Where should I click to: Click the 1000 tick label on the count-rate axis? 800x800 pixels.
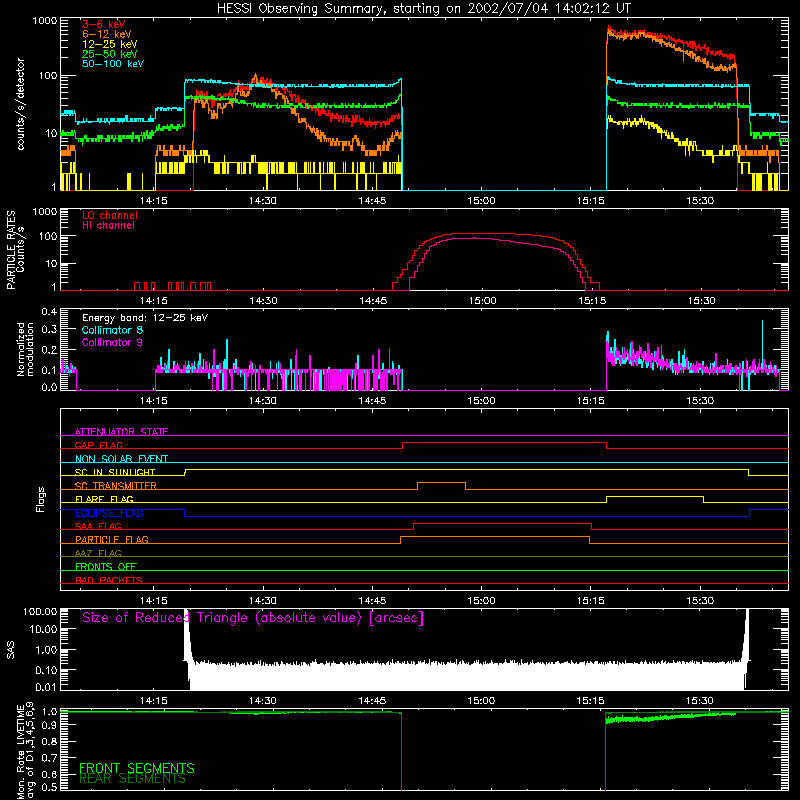tap(45, 21)
